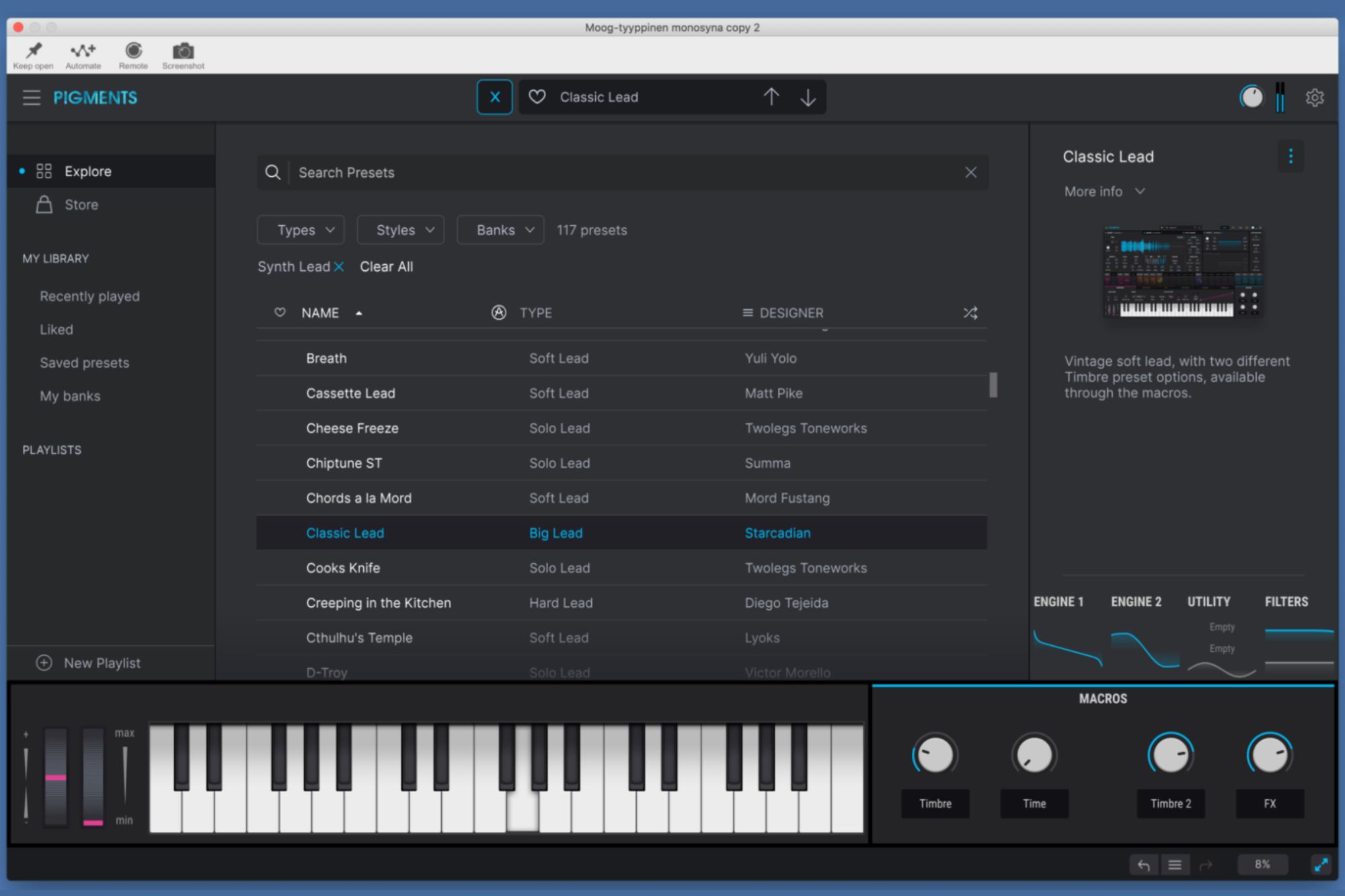Open the edit history list
Viewport: 1345px width, 896px height.
1174,864
